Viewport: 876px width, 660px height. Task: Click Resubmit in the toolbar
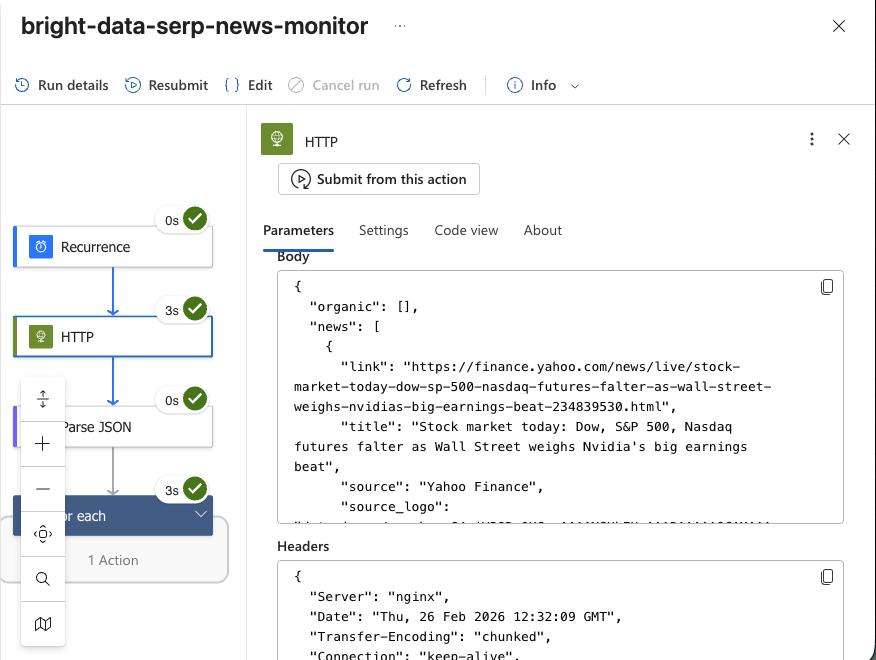166,85
